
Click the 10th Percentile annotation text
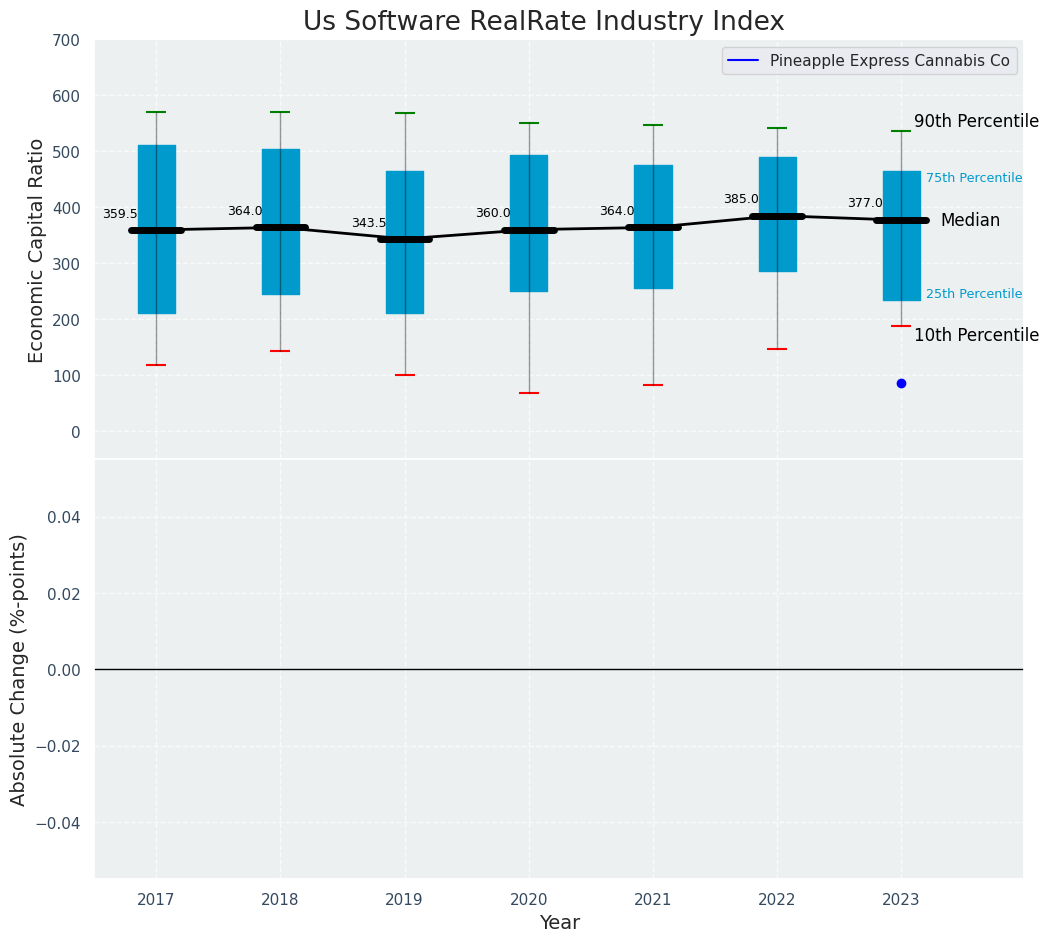click(976, 335)
